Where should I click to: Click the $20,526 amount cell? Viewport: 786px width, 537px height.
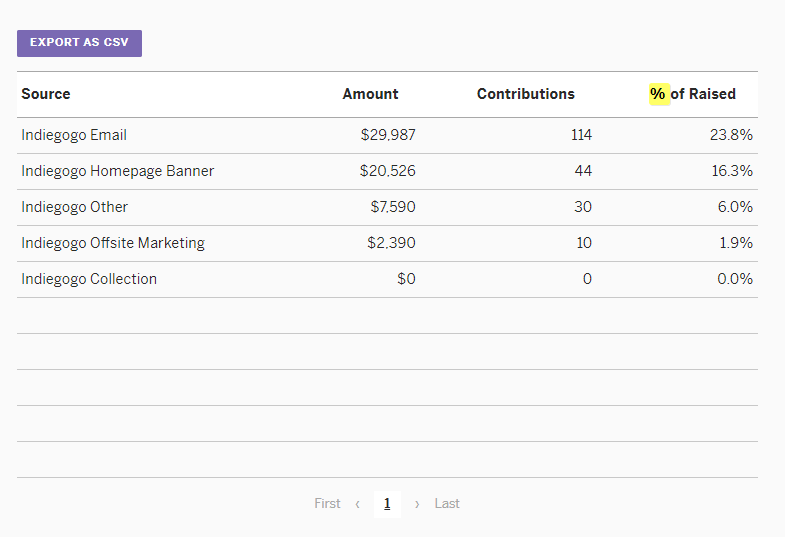[x=387, y=171]
